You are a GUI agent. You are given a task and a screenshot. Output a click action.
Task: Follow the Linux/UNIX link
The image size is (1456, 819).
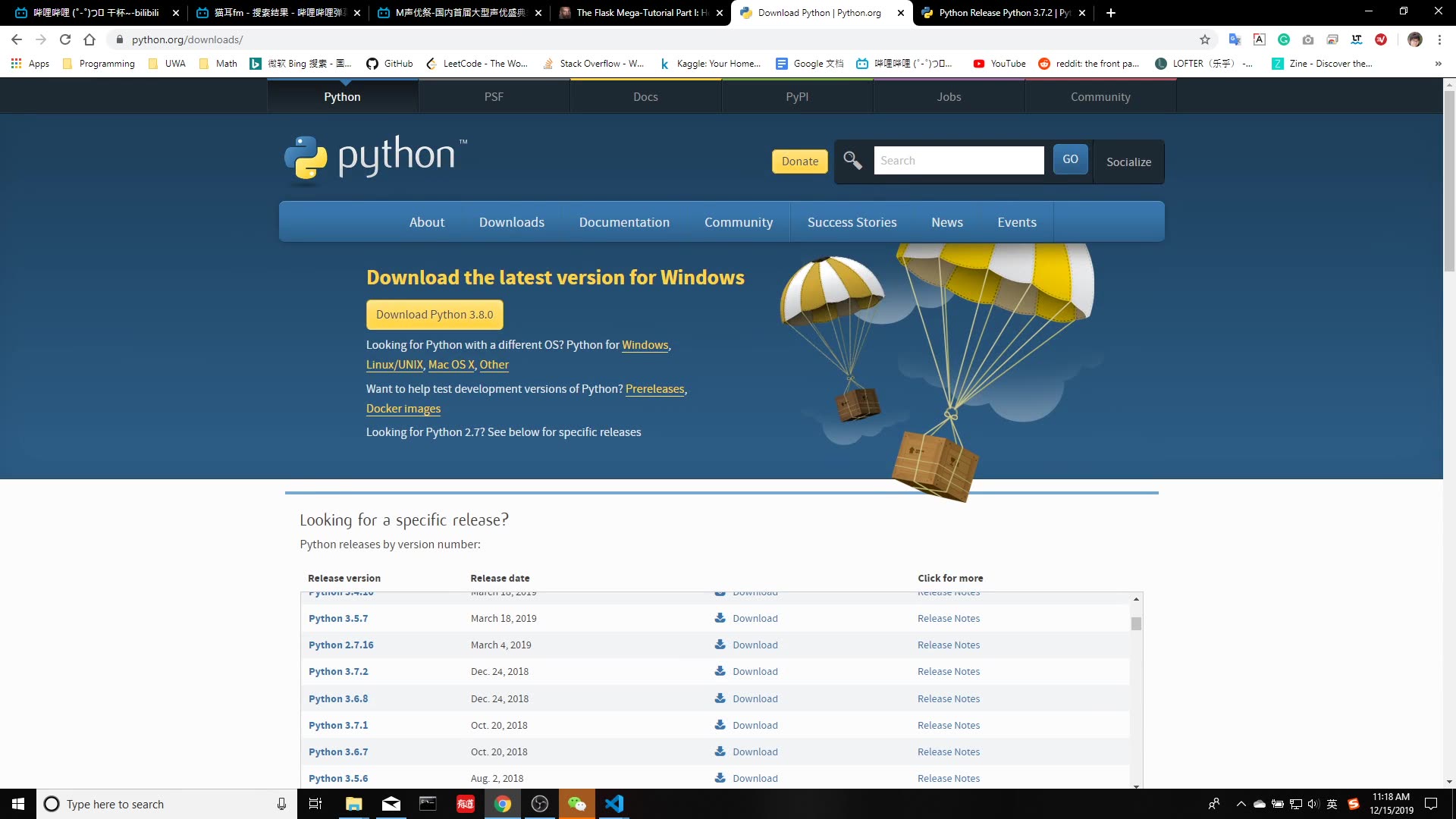[x=394, y=365]
